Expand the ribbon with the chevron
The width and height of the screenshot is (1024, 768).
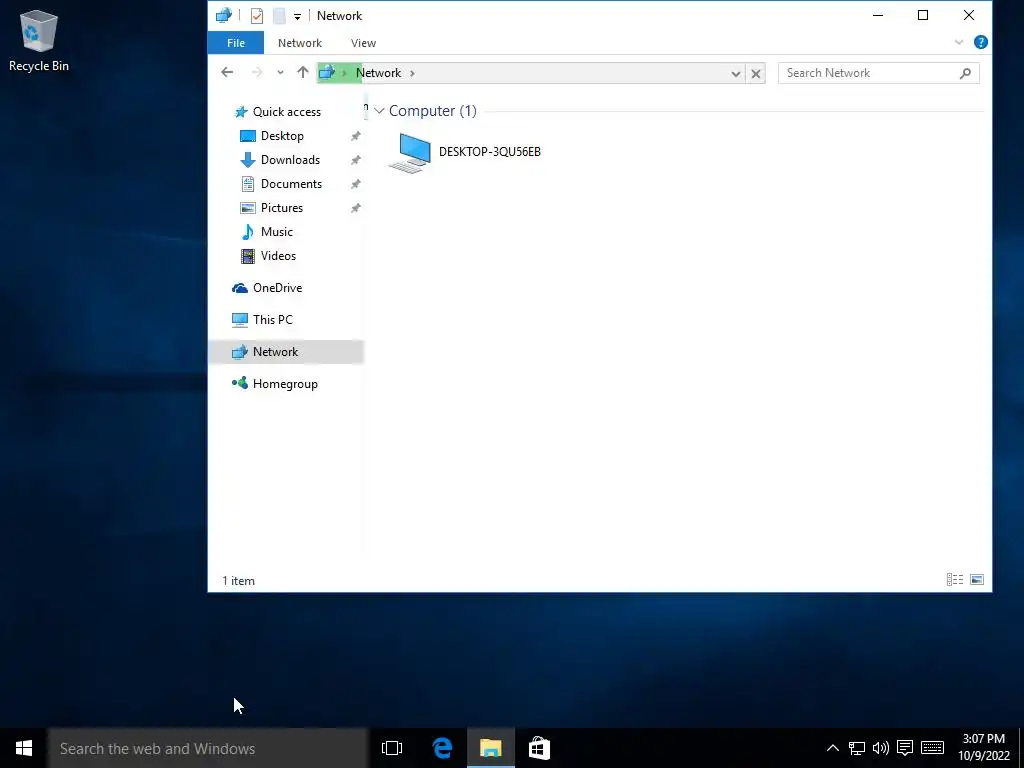[959, 42]
